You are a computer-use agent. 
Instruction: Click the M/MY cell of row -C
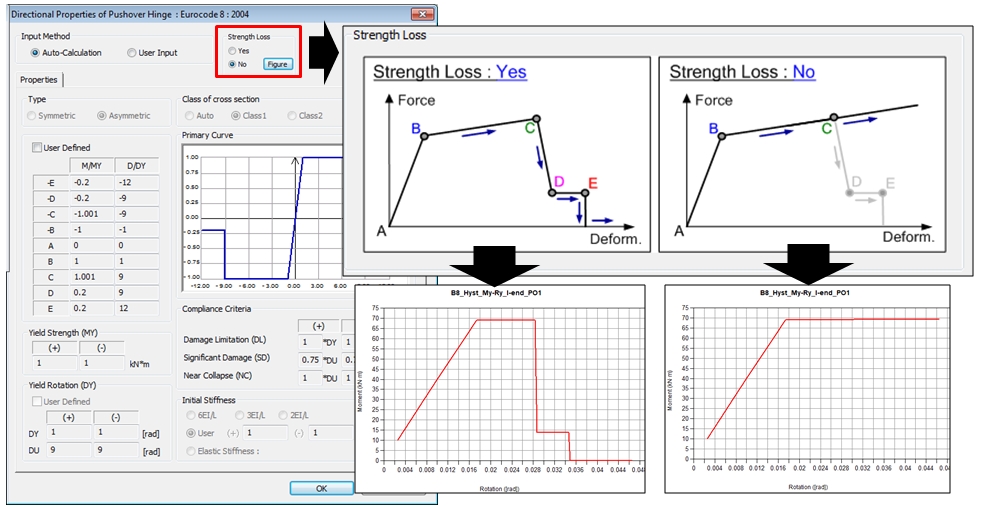point(91,214)
